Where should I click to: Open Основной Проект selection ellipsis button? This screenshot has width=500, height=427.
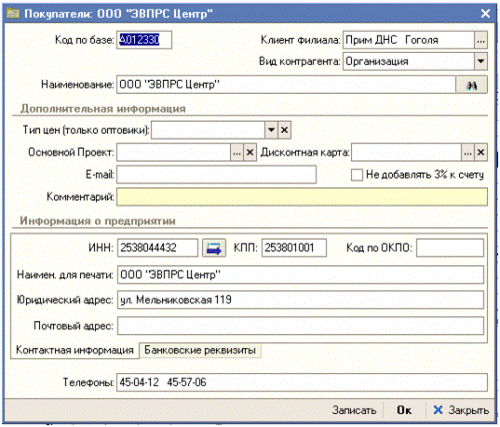[237, 152]
